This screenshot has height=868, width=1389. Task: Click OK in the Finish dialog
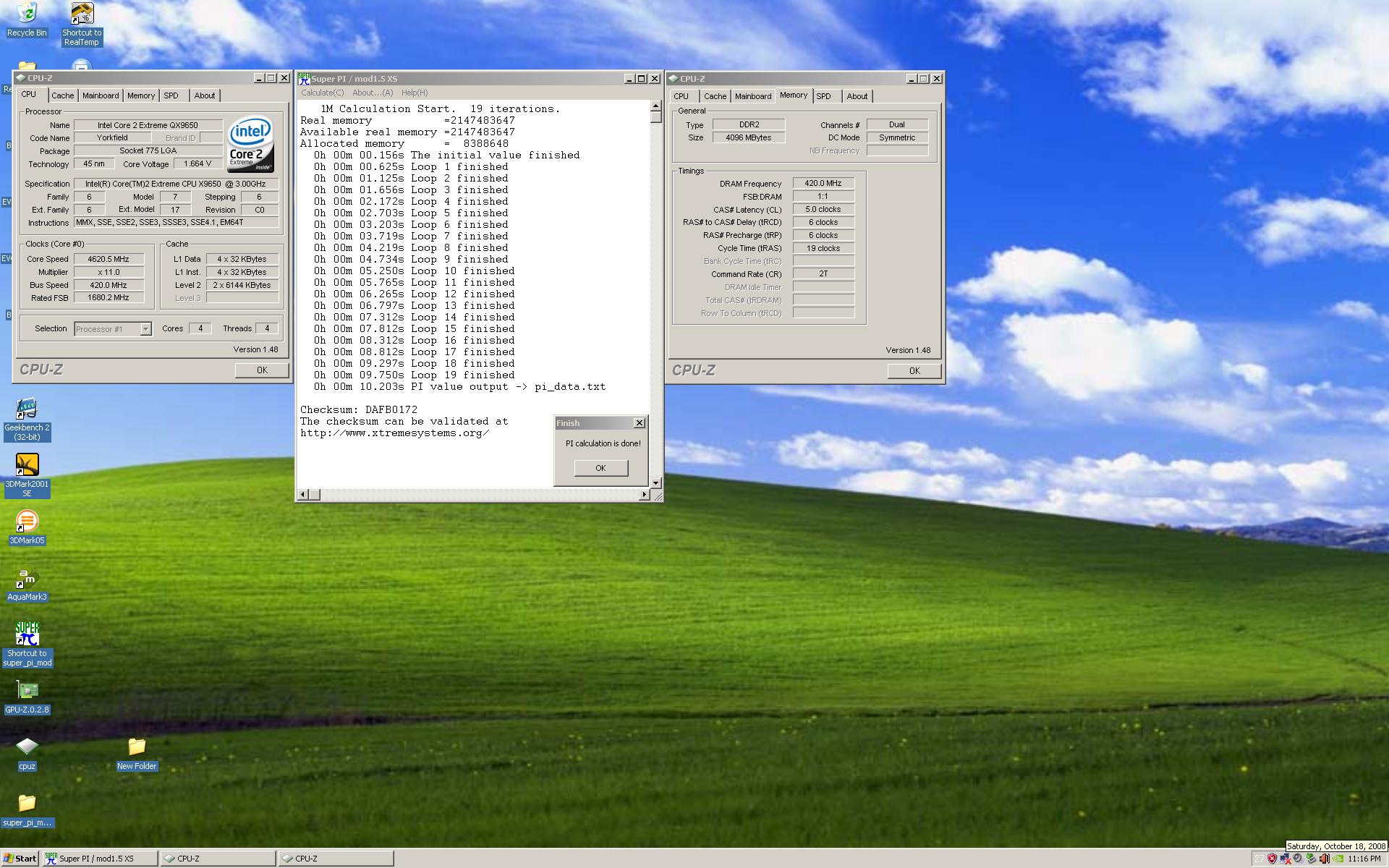(600, 468)
